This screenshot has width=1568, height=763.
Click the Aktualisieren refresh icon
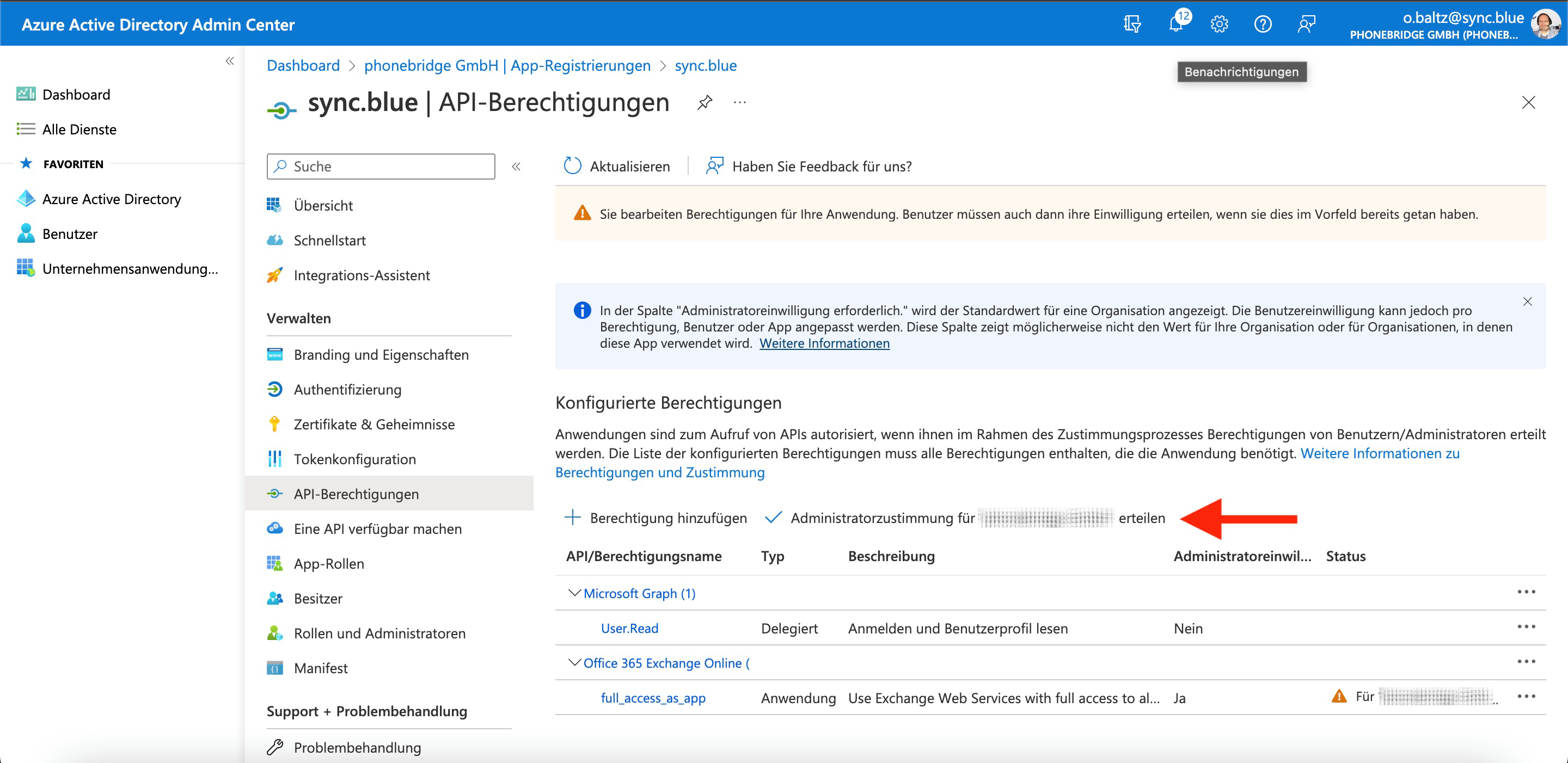click(x=572, y=166)
